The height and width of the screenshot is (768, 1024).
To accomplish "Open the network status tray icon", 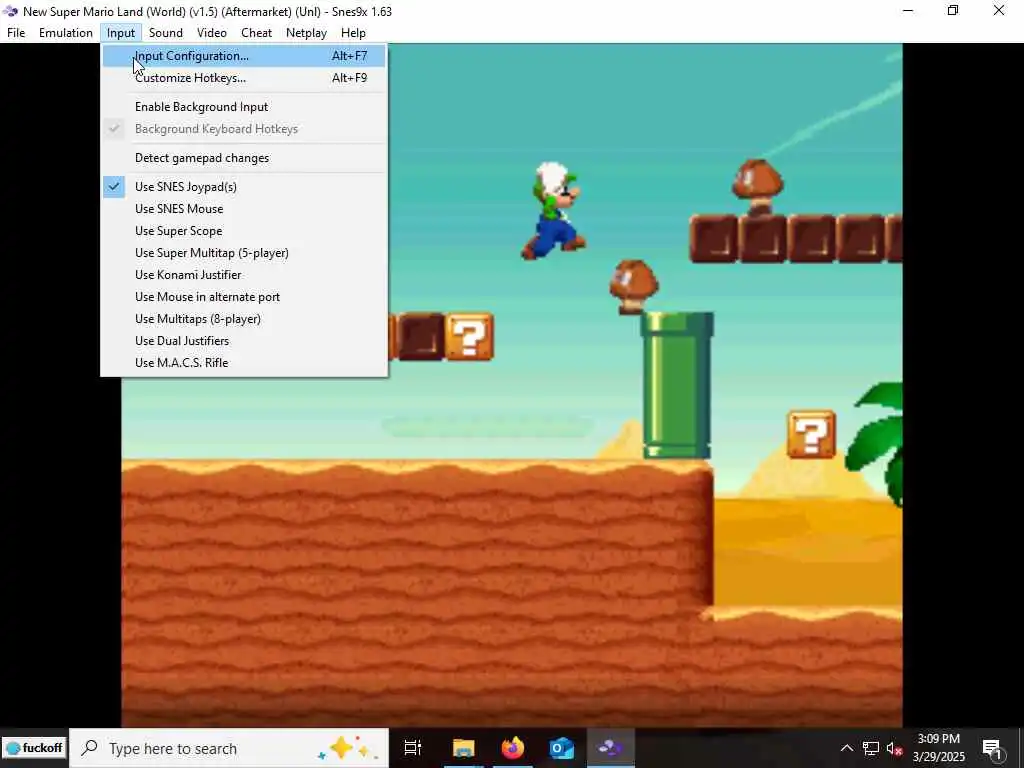I will (871, 748).
